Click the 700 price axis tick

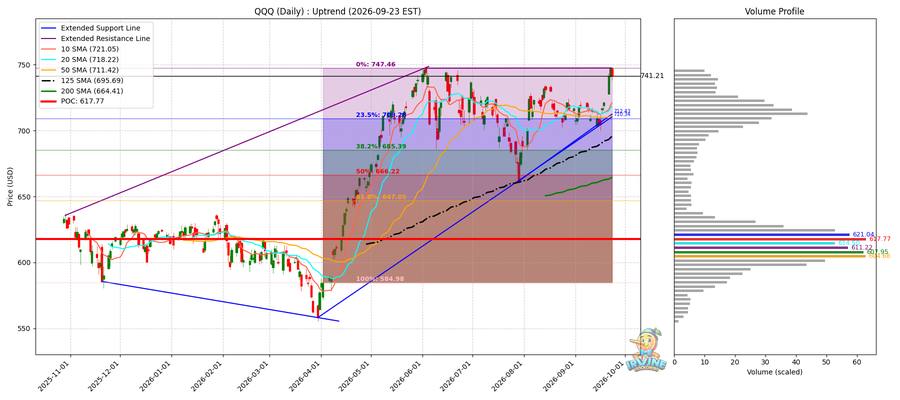[x=26, y=131]
